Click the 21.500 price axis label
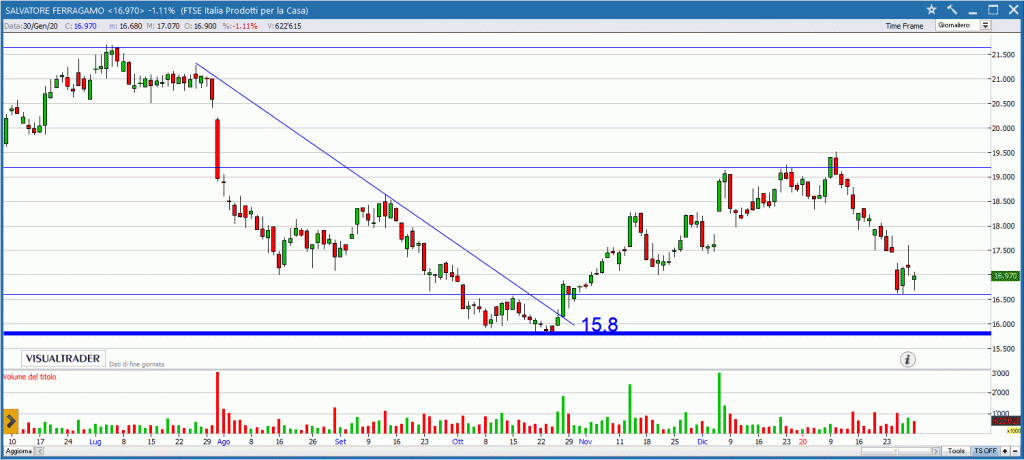The height and width of the screenshot is (460, 1024). pos(1003,55)
